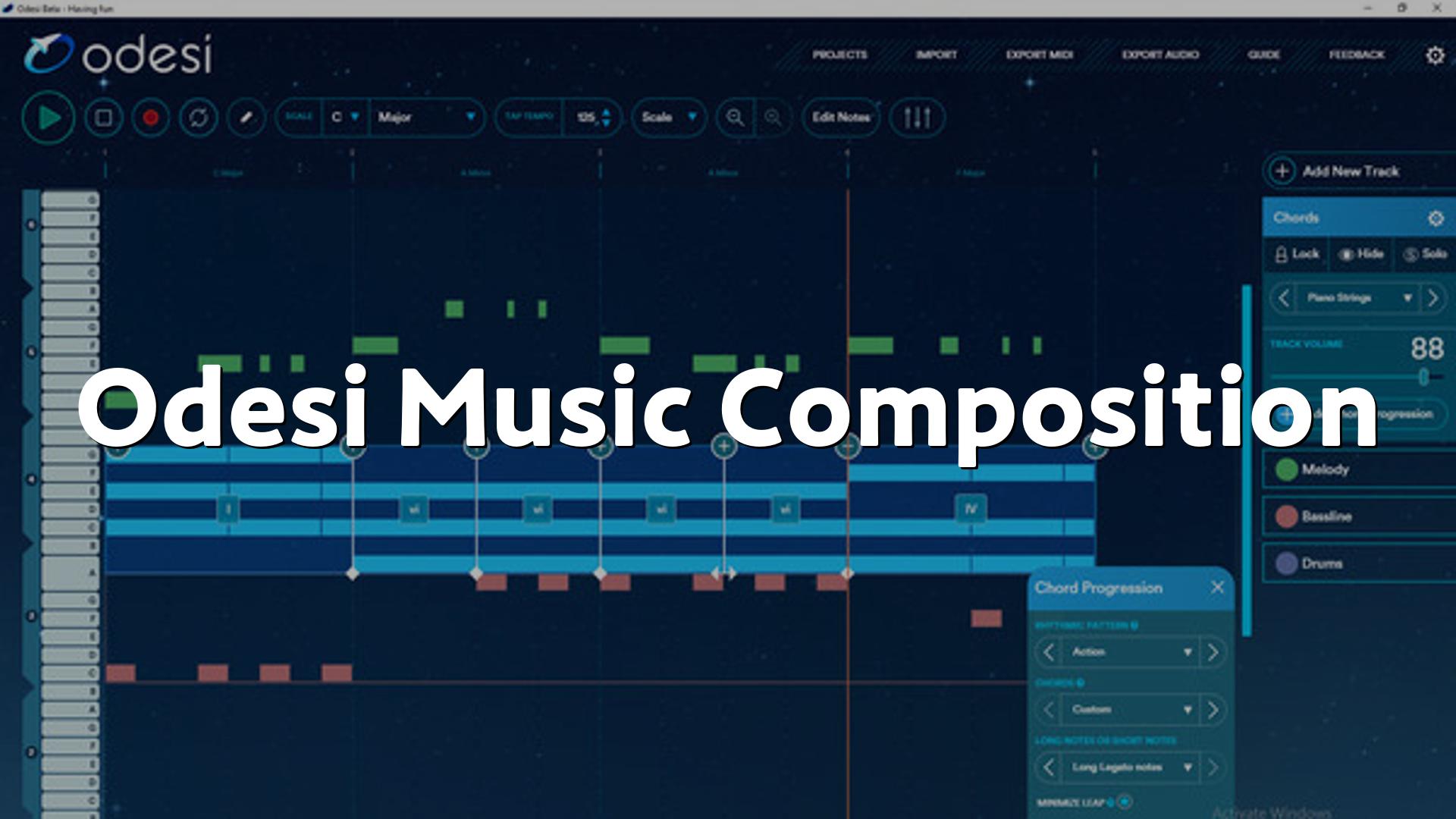Click the Chords info icon in progression panel

tap(1081, 683)
